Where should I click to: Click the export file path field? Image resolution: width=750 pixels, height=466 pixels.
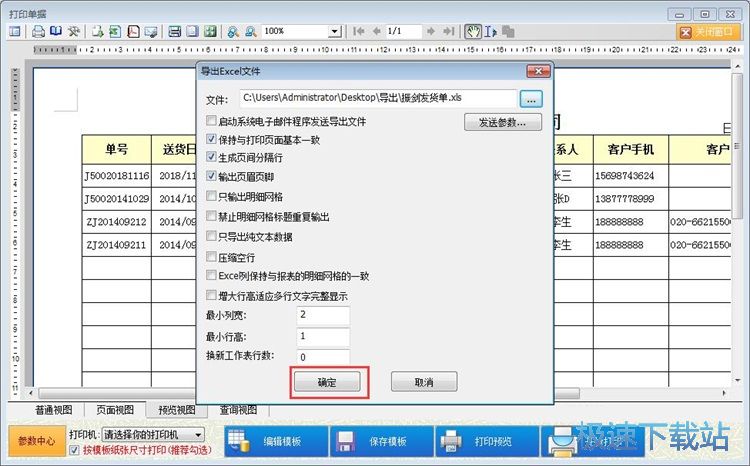coord(378,98)
